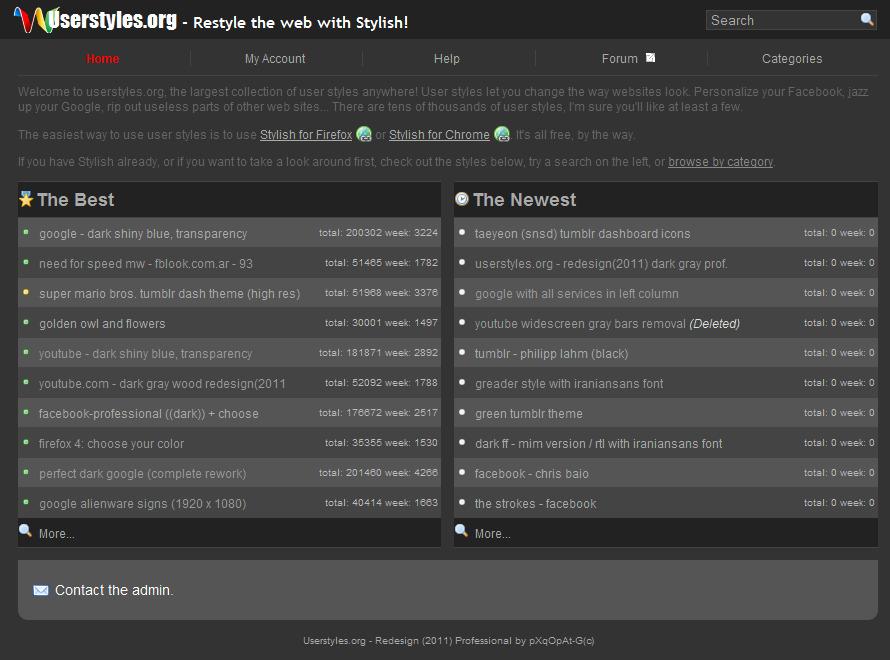Open green tumblr theme style
890x660 pixels.
[528, 414]
